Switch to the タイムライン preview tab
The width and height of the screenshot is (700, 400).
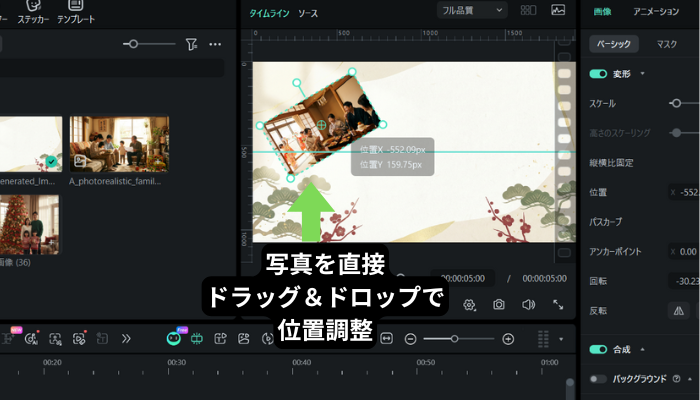(x=269, y=13)
